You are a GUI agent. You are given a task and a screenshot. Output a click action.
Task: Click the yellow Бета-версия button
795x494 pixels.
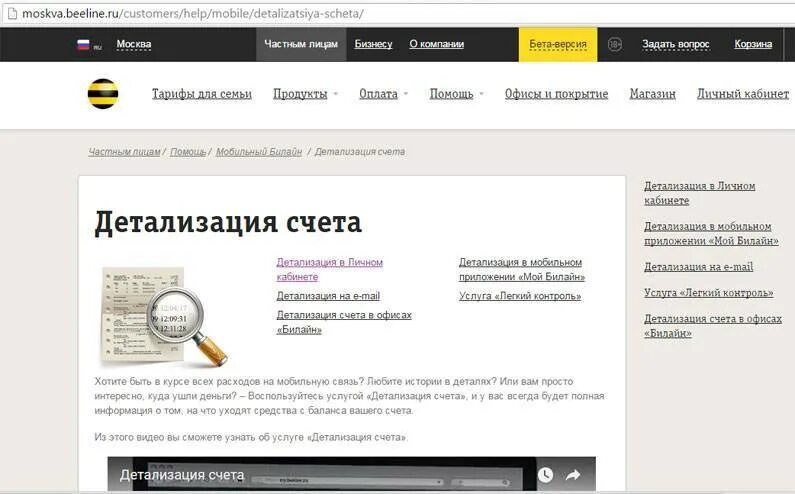coord(558,44)
